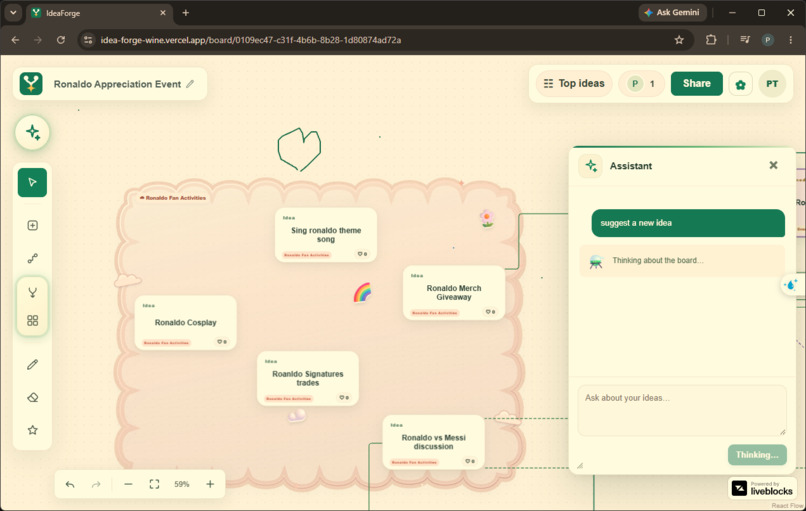Open the IdeaForge logo home
The image size is (806, 511).
tap(31, 84)
